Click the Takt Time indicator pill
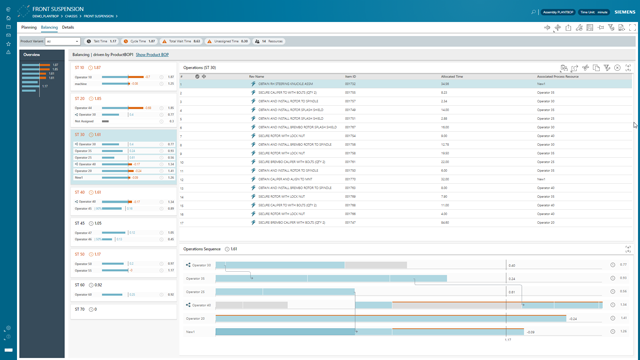640x360 pixels. click(101, 41)
